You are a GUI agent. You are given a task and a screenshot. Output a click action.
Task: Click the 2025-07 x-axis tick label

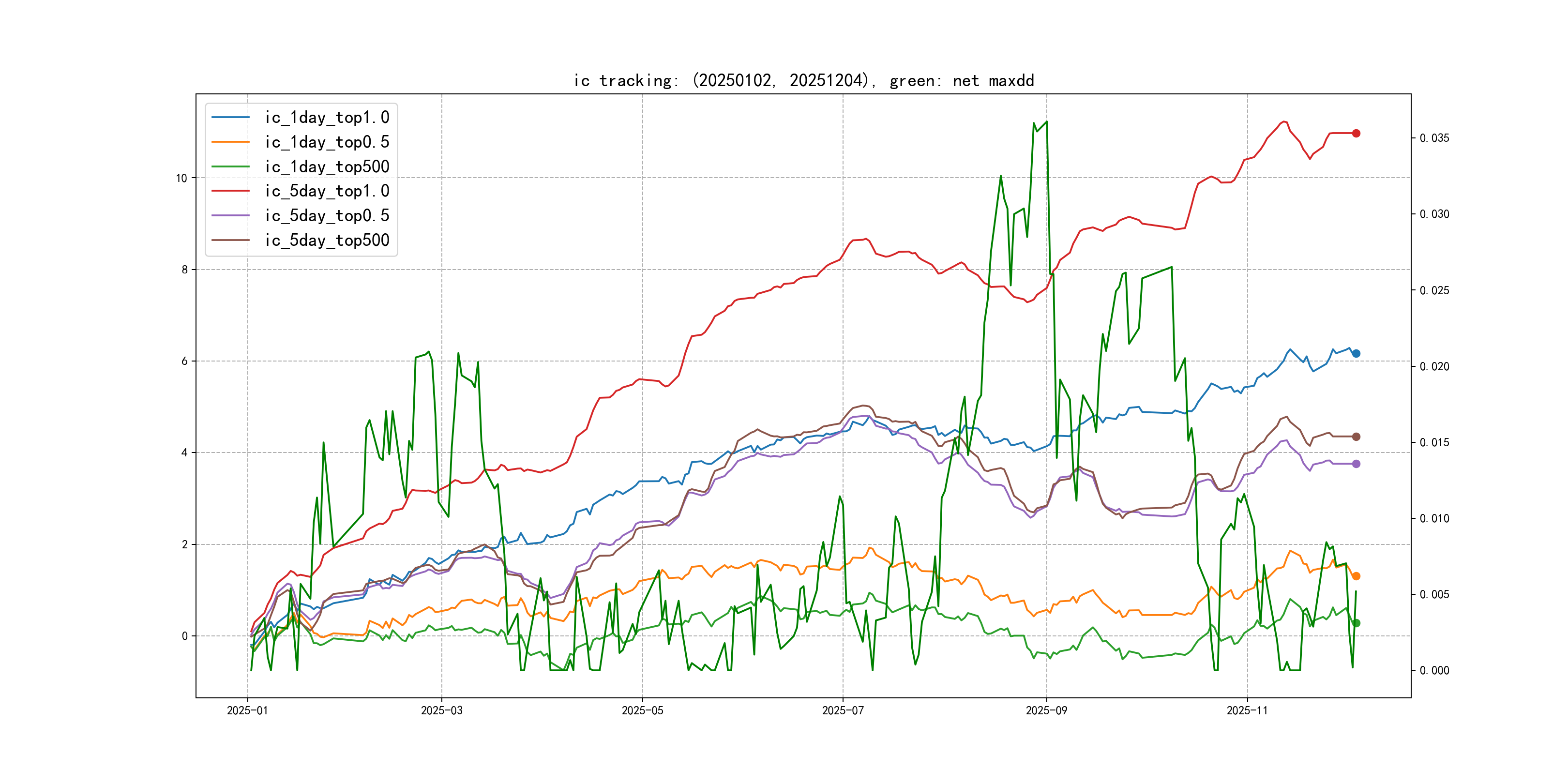point(843,710)
